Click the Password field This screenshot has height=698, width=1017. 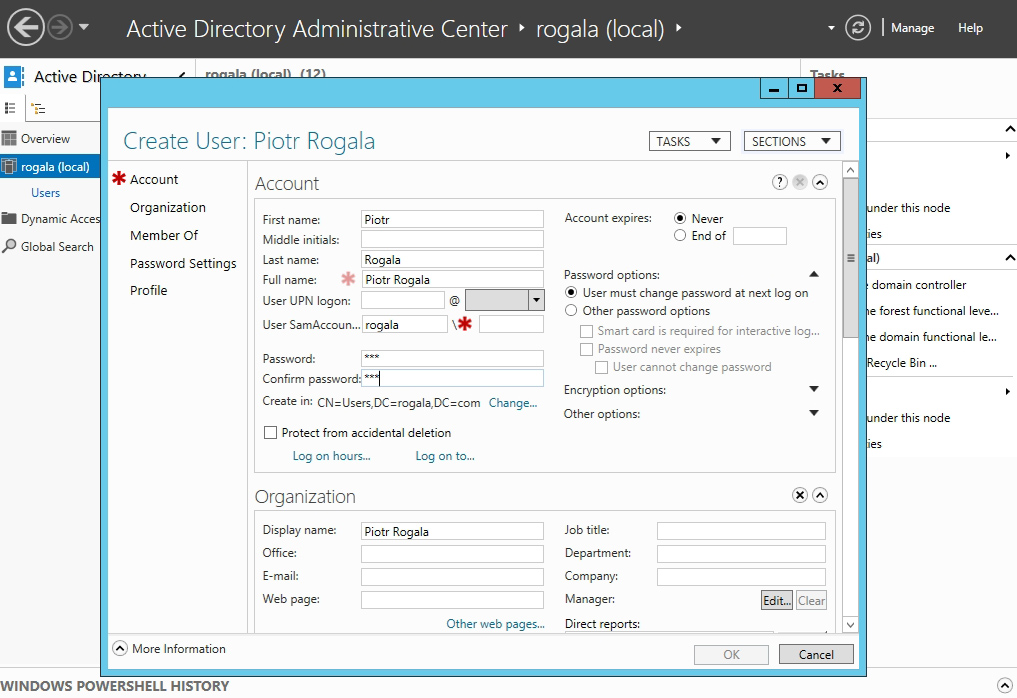[452, 358]
